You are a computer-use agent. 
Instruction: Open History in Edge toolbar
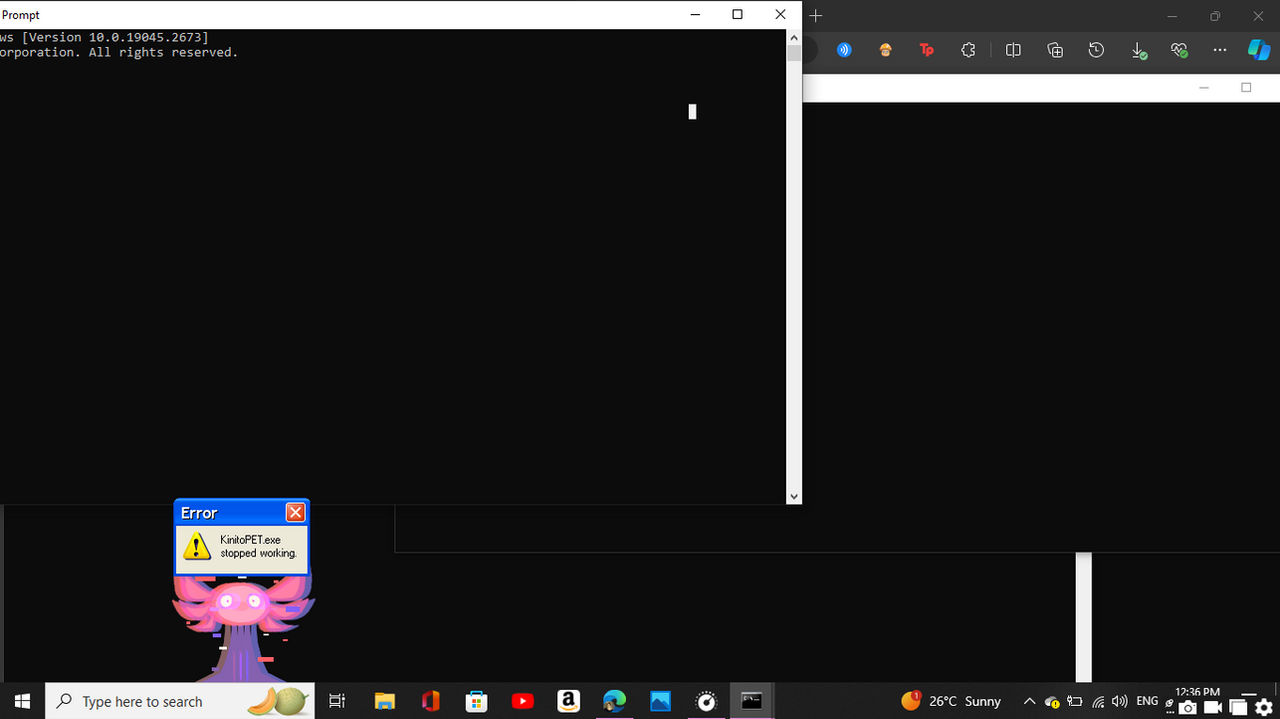pos(1096,50)
